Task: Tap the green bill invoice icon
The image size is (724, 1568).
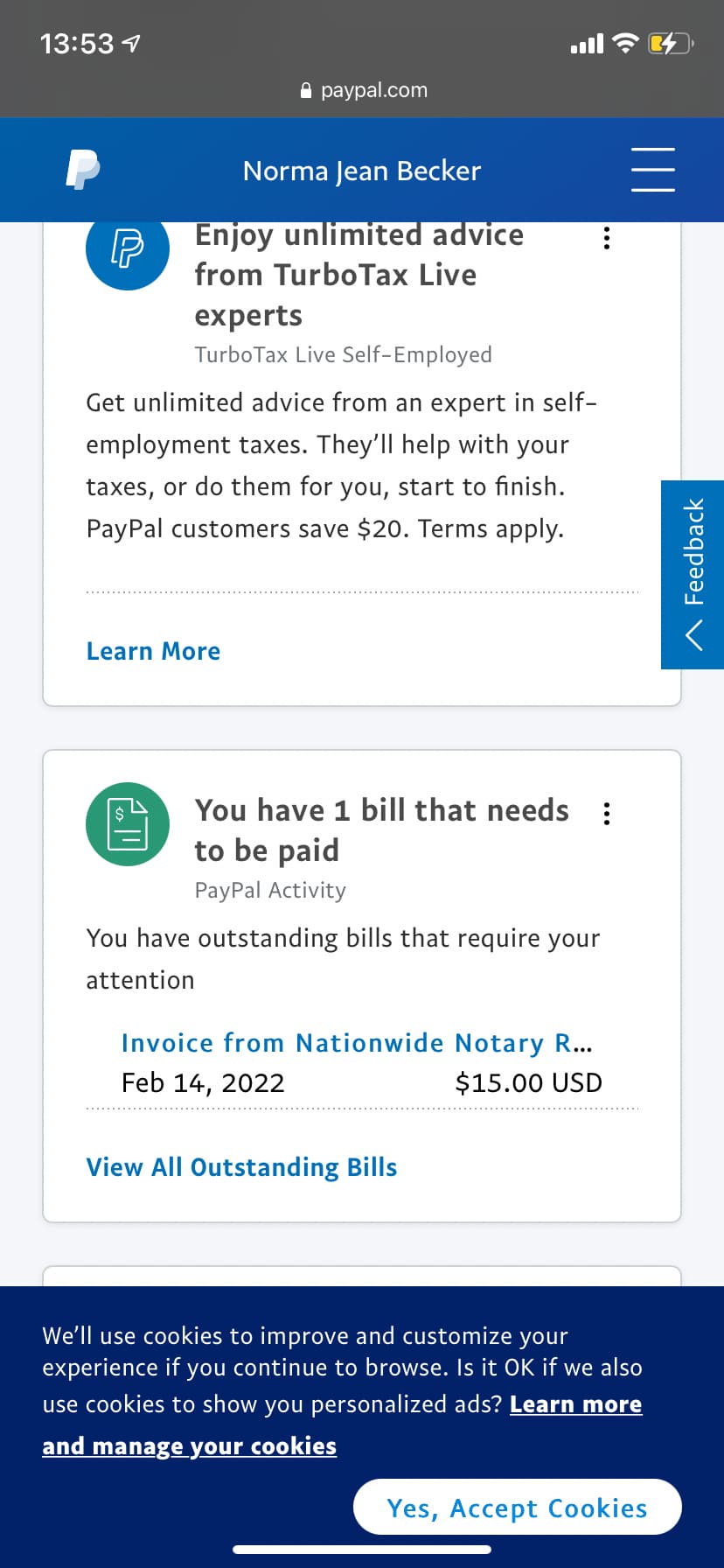Action: (x=128, y=824)
